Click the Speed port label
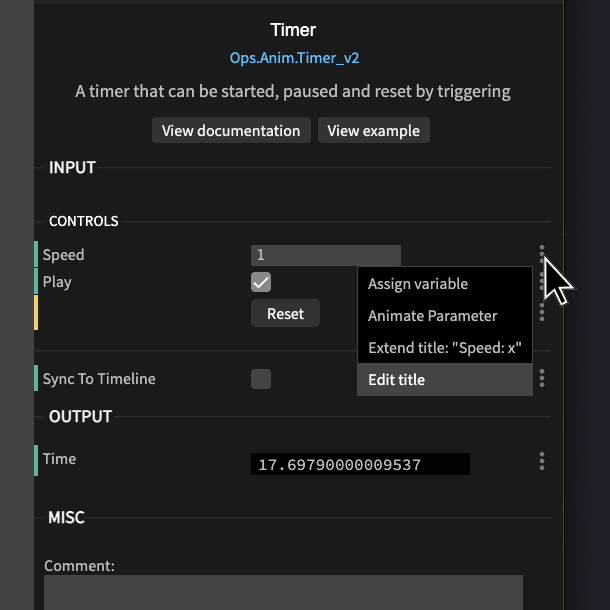 tap(63, 255)
